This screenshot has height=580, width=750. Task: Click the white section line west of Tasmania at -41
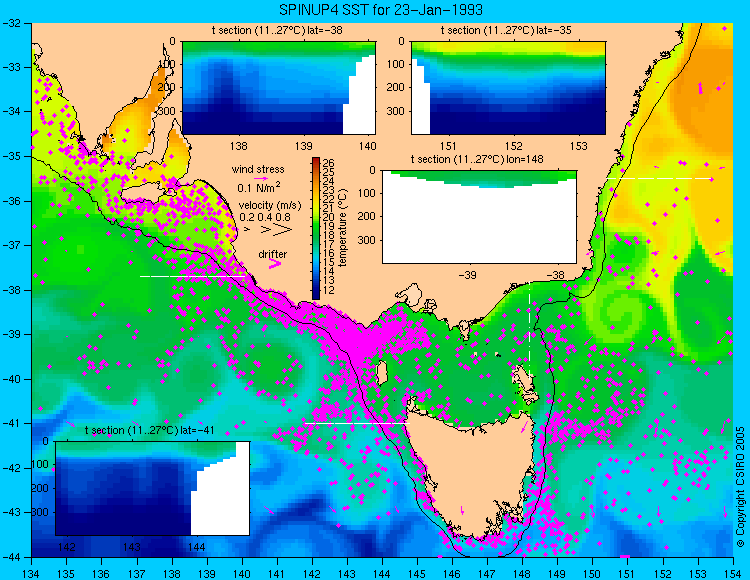tap(357, 424)
